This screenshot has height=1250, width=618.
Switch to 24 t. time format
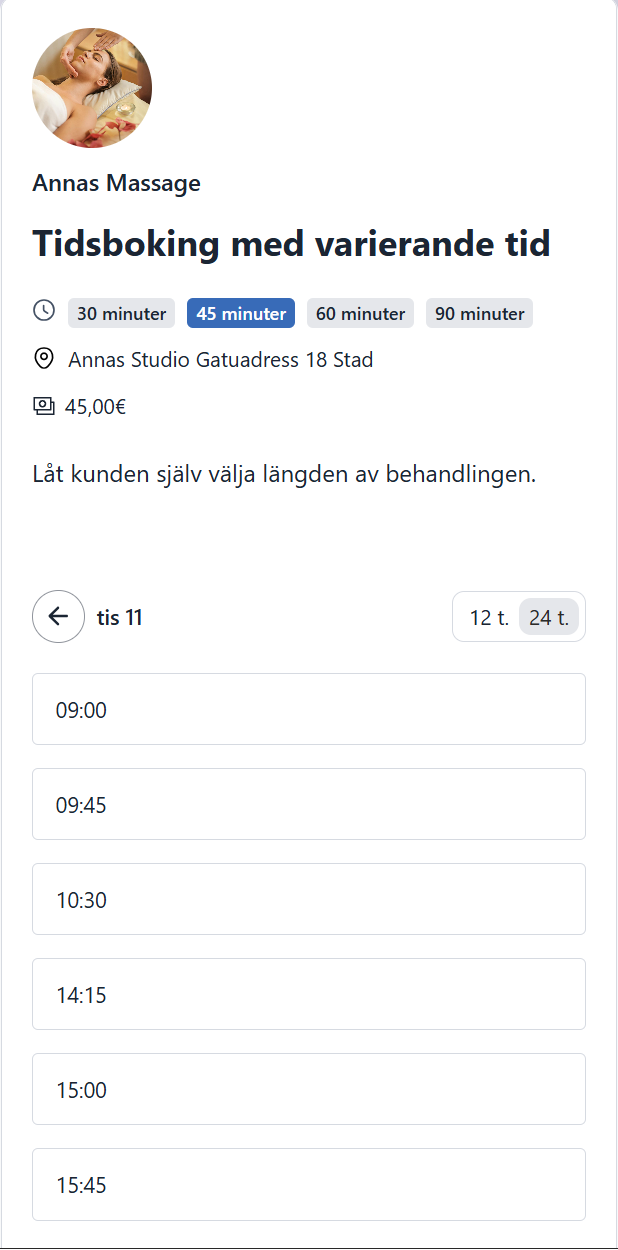[x=549, y=617]
